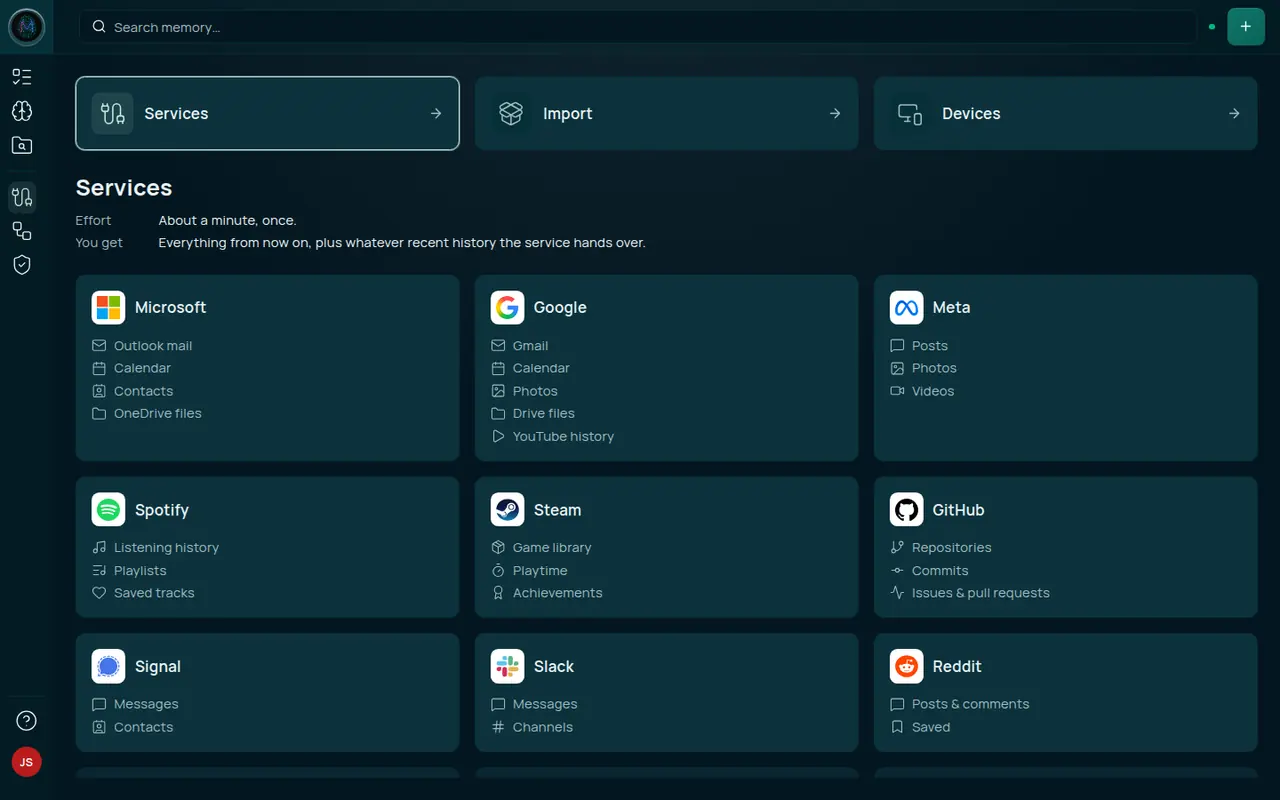Click the green plus add button
The width and height of the screenshot is (1280, 800).
coord(1245,27)
